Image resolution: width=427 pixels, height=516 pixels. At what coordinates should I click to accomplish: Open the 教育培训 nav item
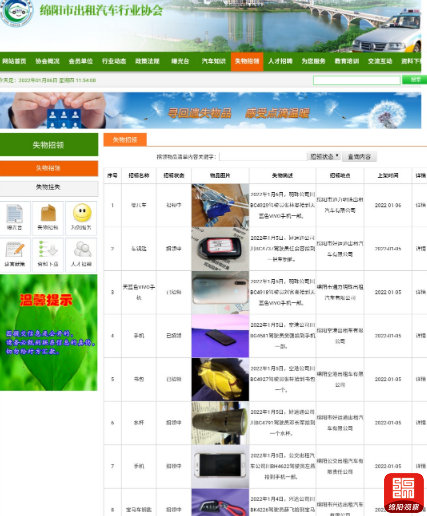[347, 61]
